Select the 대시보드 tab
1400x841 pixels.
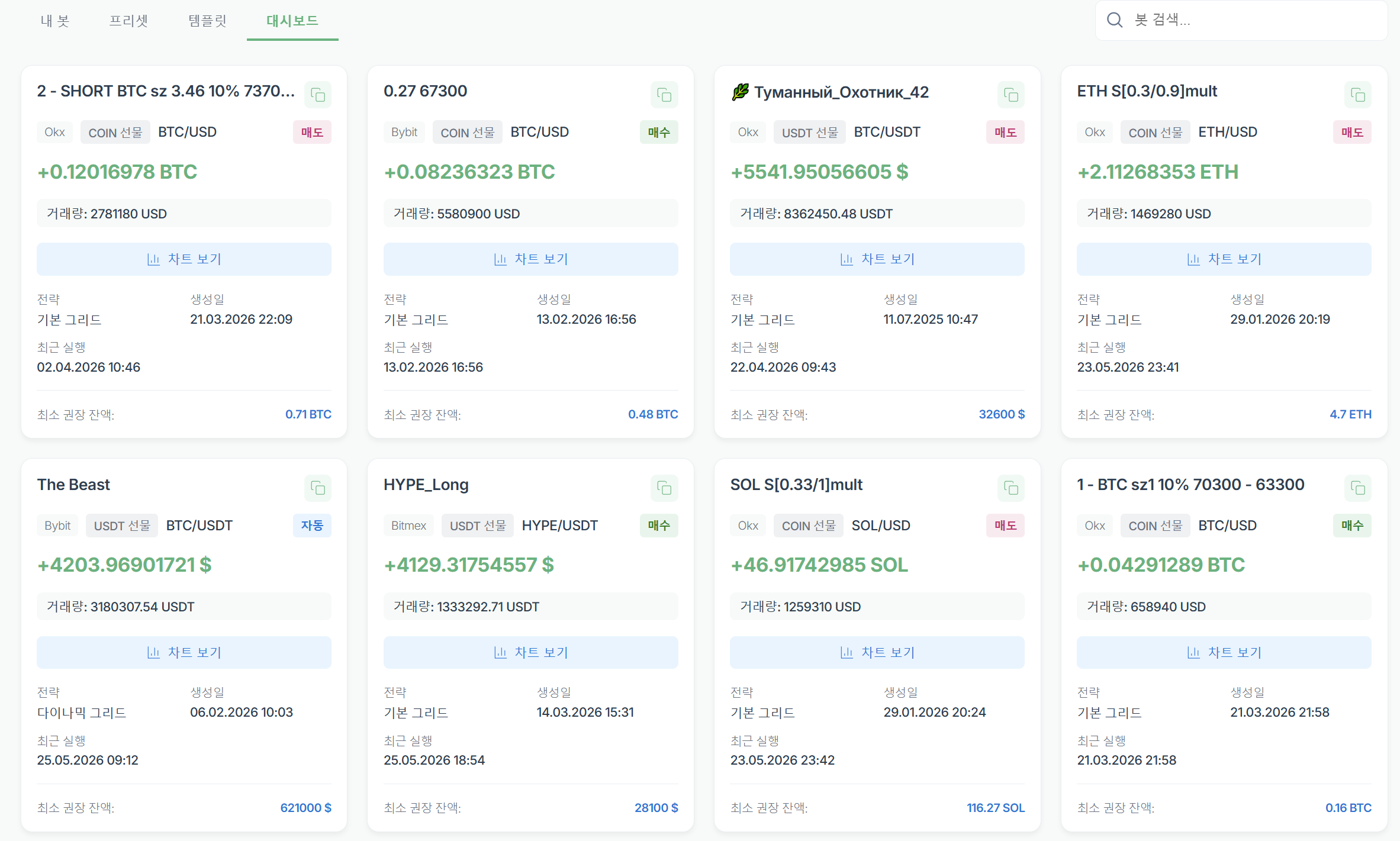[292, 21]
